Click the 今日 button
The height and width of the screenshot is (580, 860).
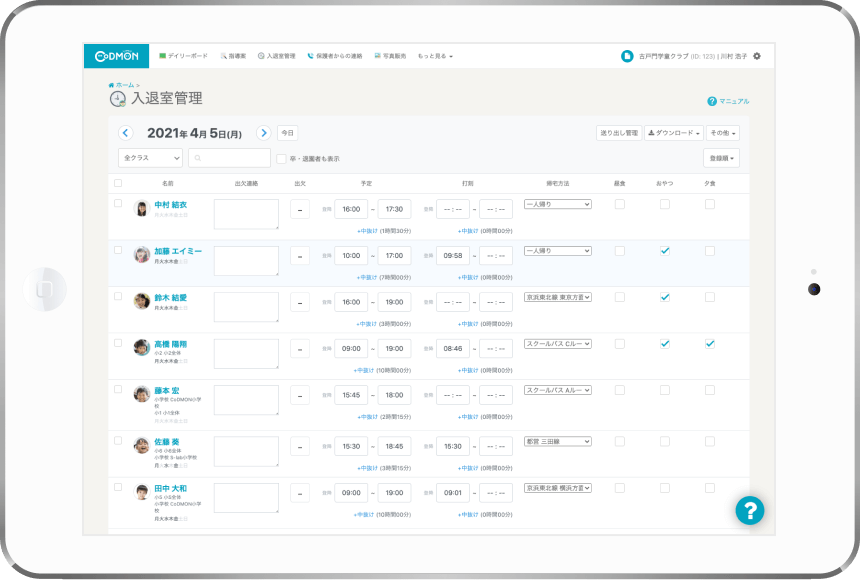pyautogui.click(x=287, y=133)
